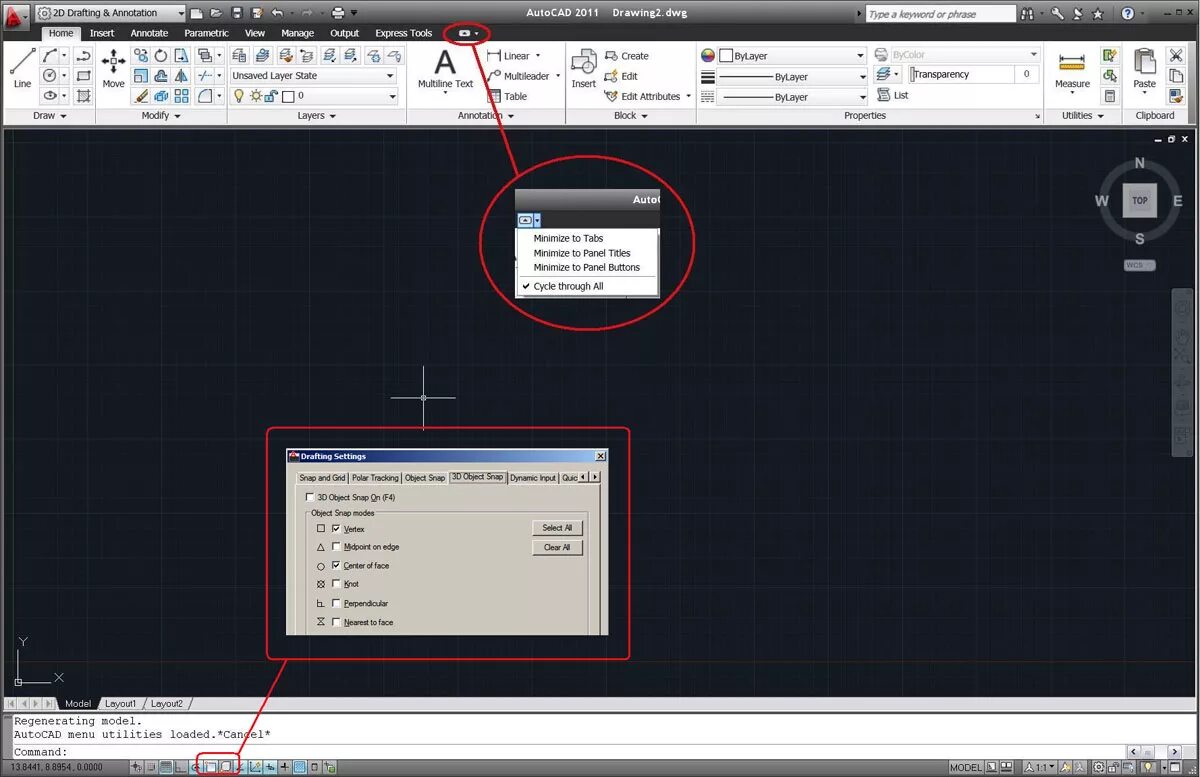Click the Transparency slider field
The image size is (1200, 777).
(x=961, y=75)
